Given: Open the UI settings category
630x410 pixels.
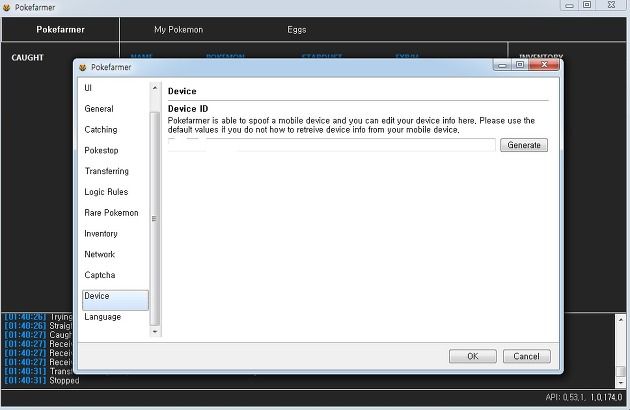Looking at the screenshot, I should coord(88,88).
